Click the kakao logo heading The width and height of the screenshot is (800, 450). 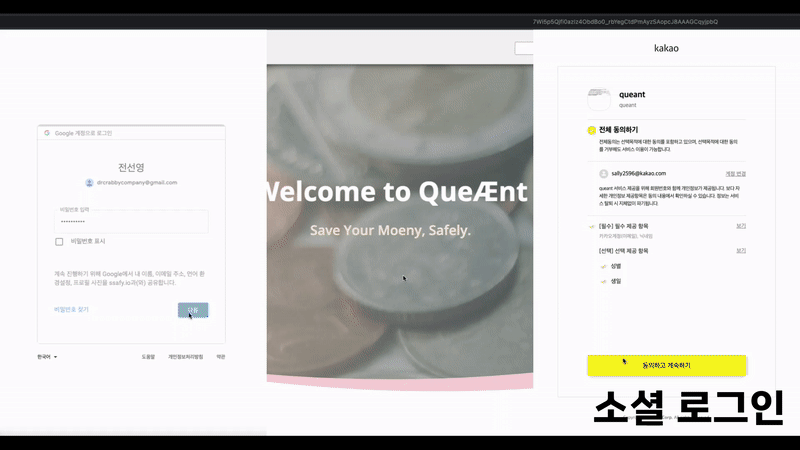pyautogui.click(x=666, y=48)
